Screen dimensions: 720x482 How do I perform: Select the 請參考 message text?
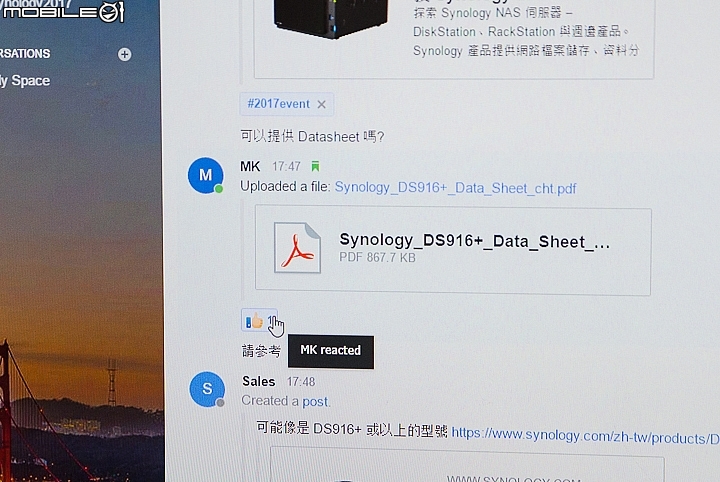pyautogui.click(x=261, y=351)
